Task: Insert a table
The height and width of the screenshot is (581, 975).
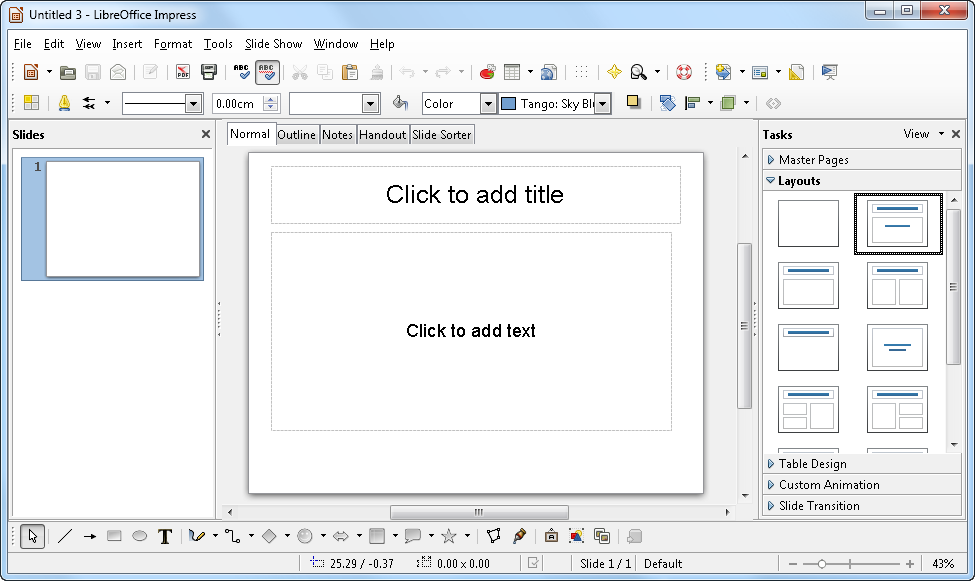Action: 512,72
